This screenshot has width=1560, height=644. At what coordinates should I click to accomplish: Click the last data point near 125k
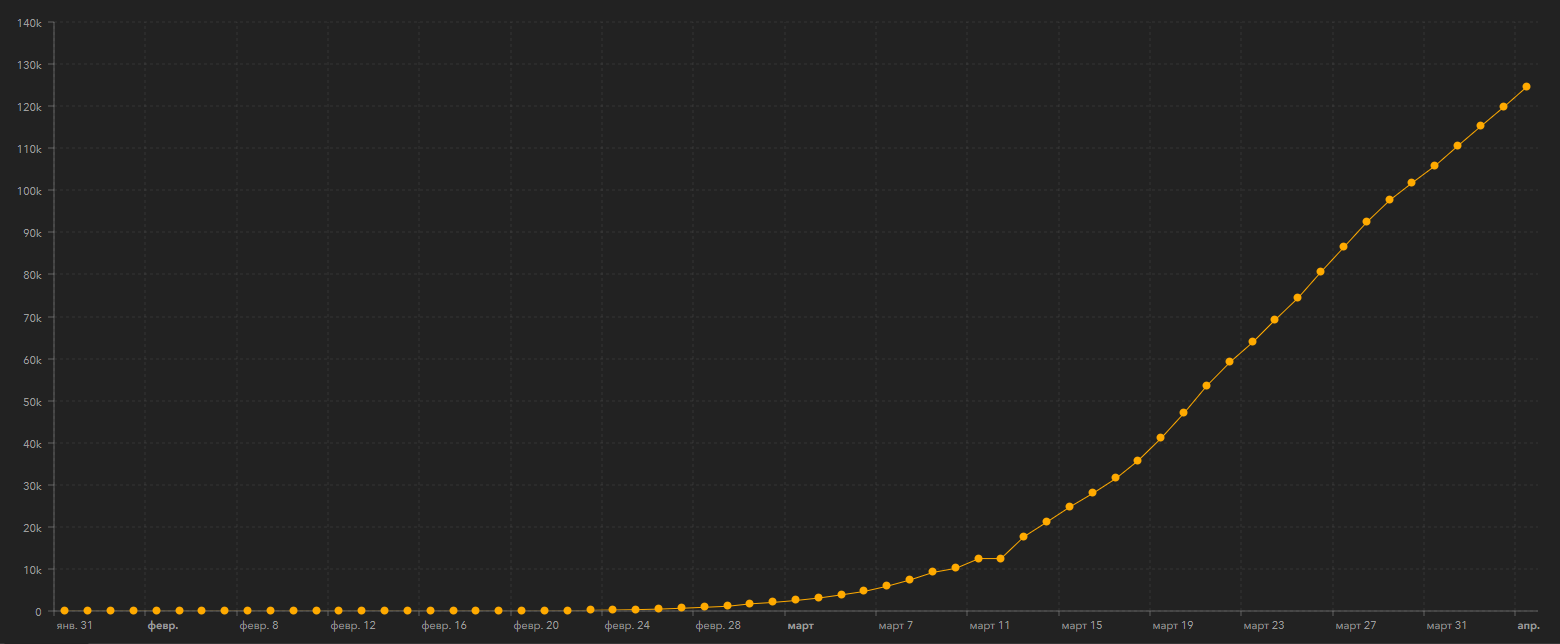tap(1526, 87)
